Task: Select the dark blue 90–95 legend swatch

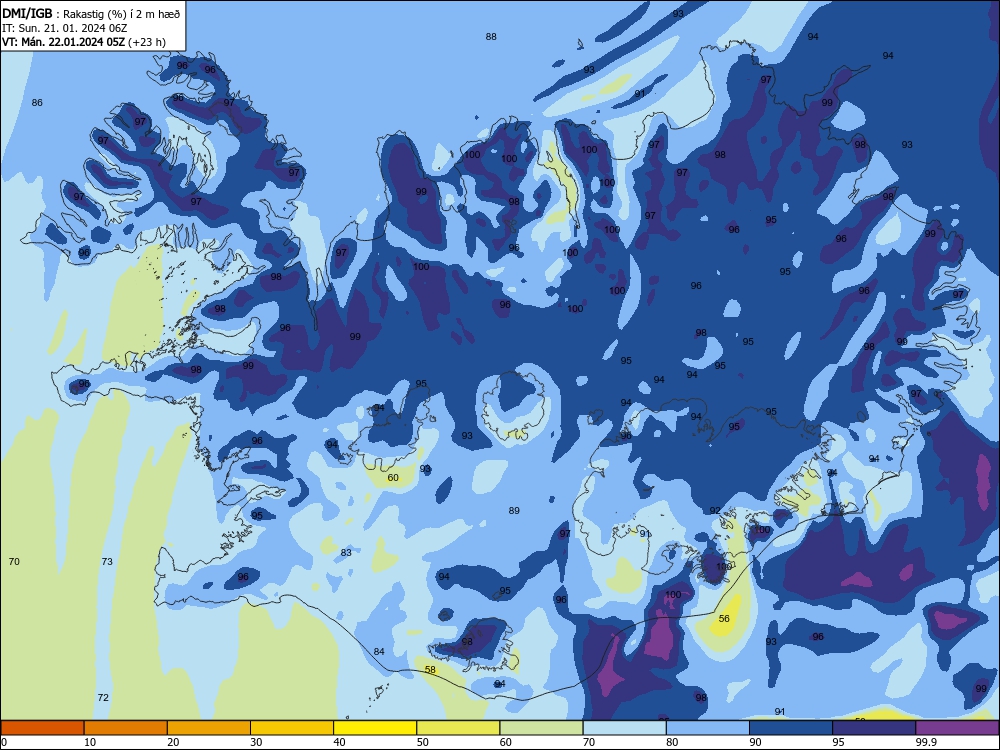Action: coord(791,728)
